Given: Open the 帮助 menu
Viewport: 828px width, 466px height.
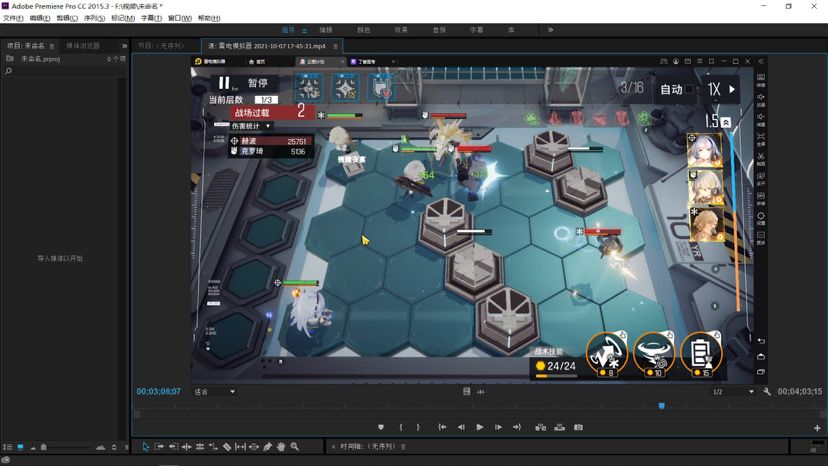Looking at the screenshot, I should [x=209, y=18].
